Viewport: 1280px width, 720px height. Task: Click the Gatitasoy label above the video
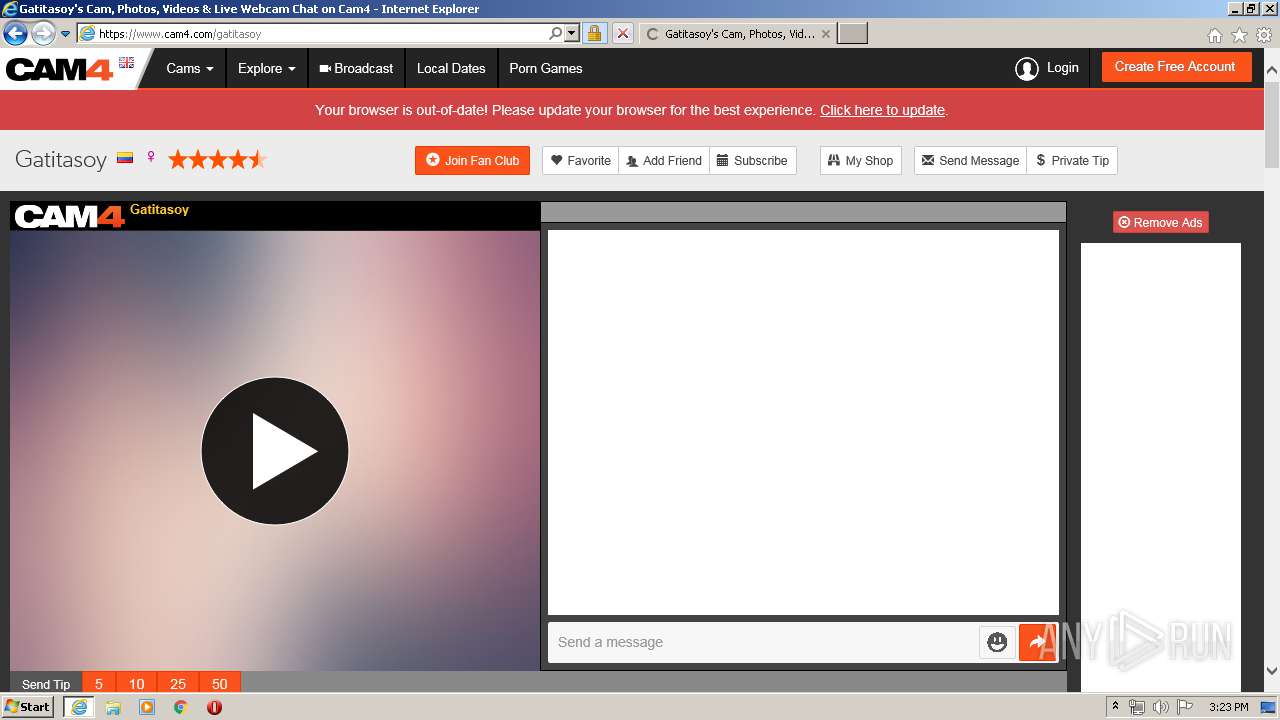click(x=159, y=210)
